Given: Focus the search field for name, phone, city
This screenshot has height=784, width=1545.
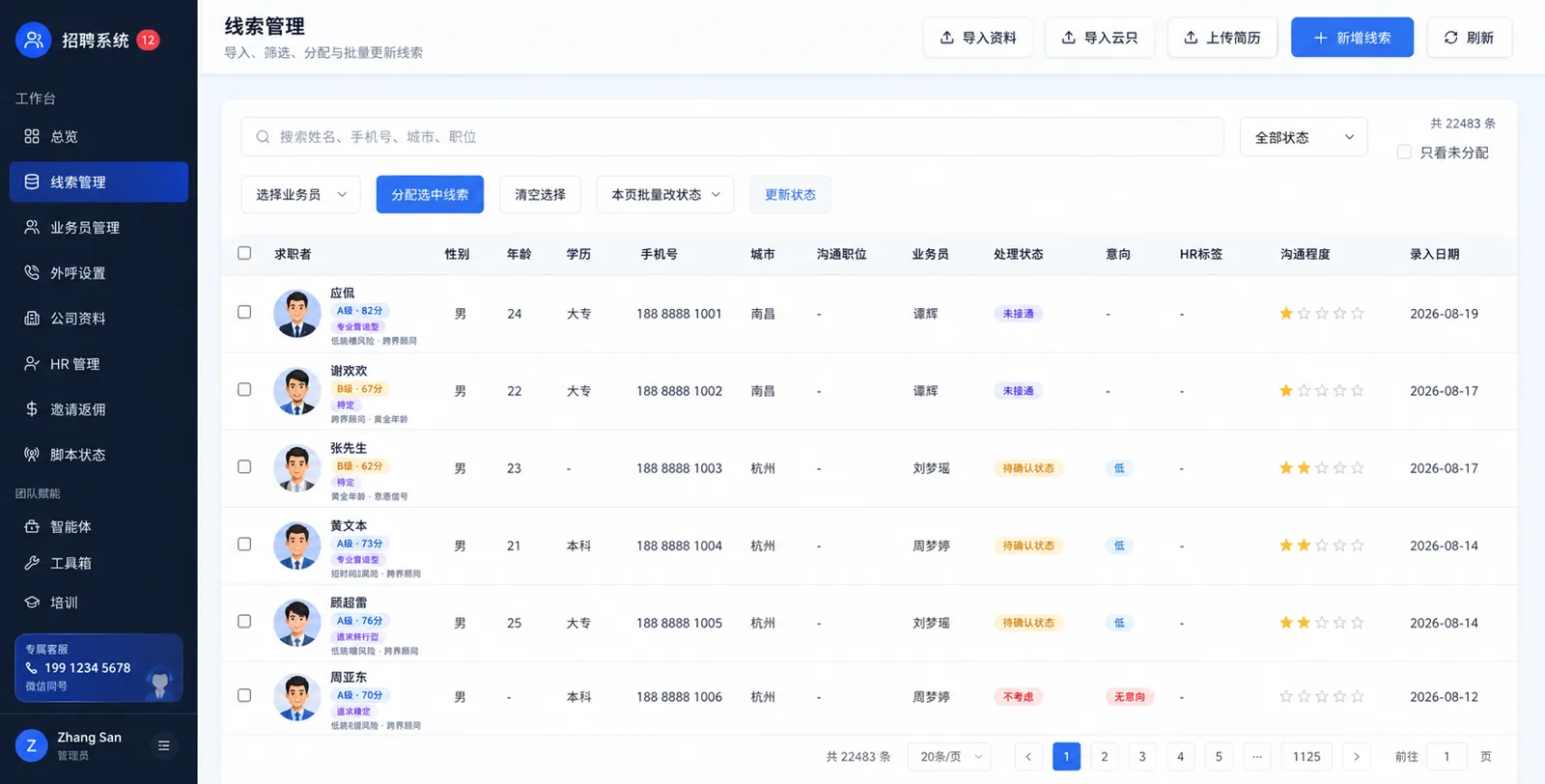Looking at the screenshot, I should click(732, 137).
